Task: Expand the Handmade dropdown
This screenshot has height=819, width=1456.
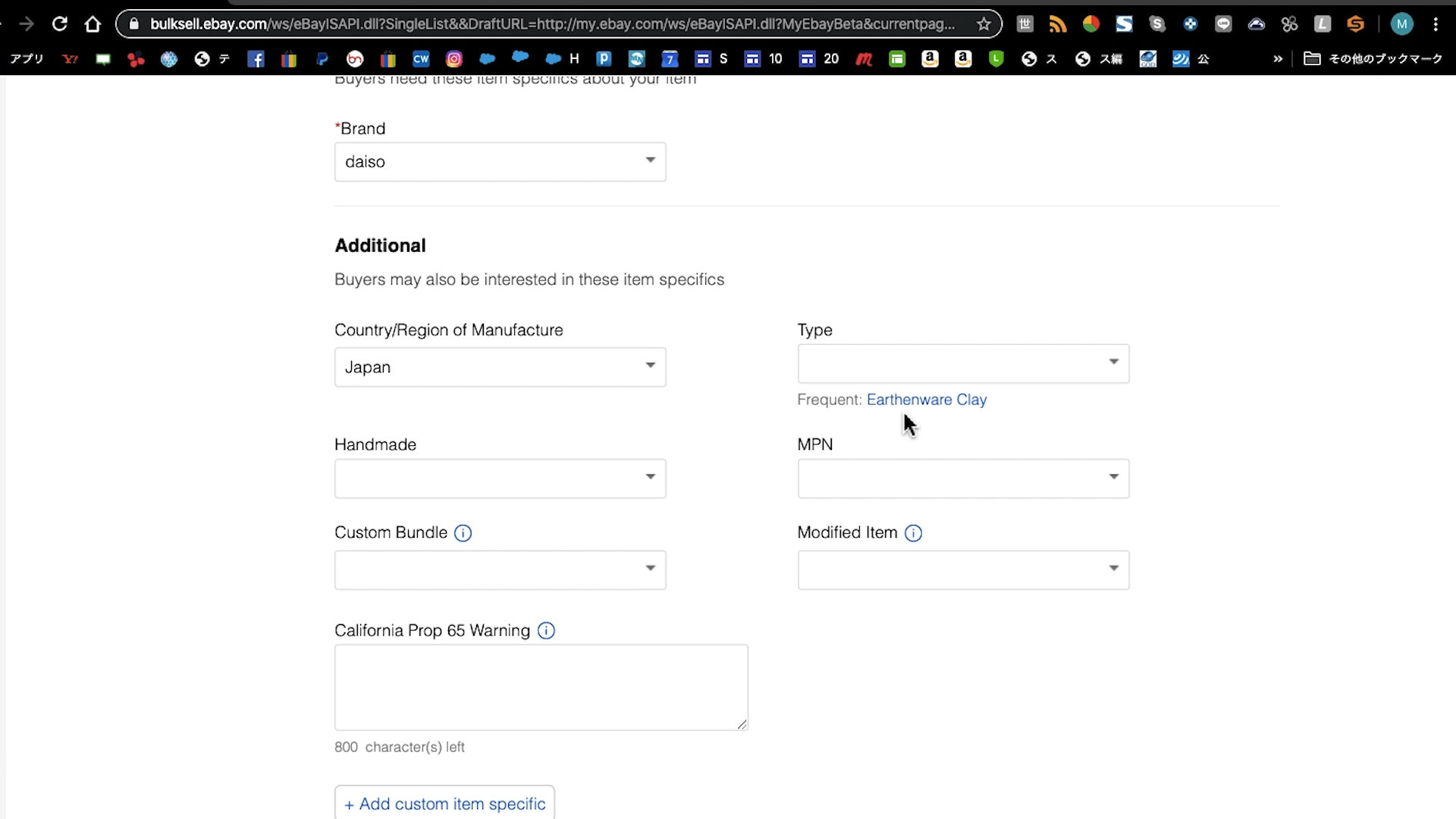Action: tap(500, 479)
